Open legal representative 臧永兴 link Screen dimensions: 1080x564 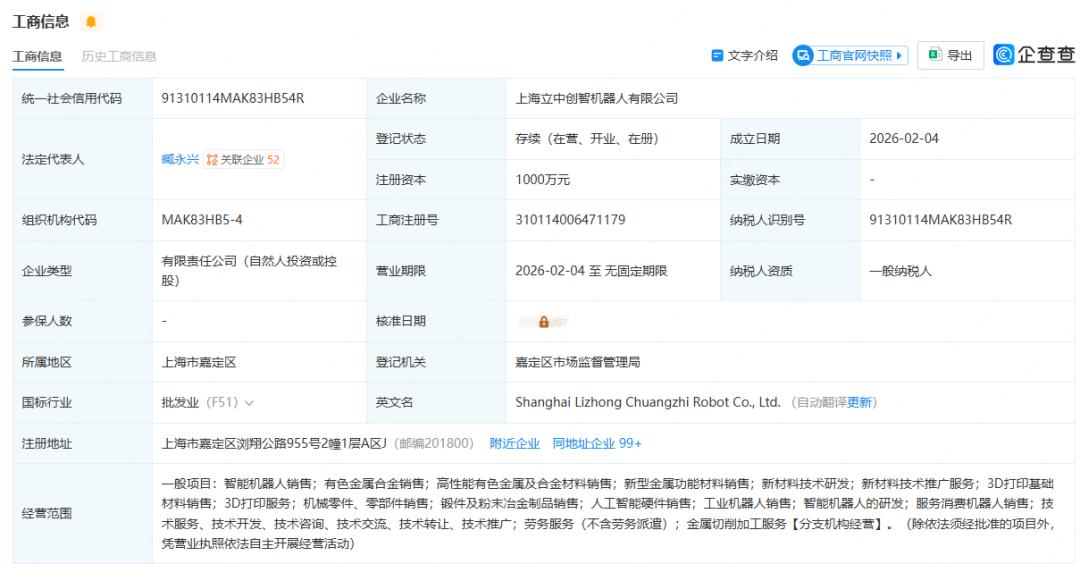point(180,159)
